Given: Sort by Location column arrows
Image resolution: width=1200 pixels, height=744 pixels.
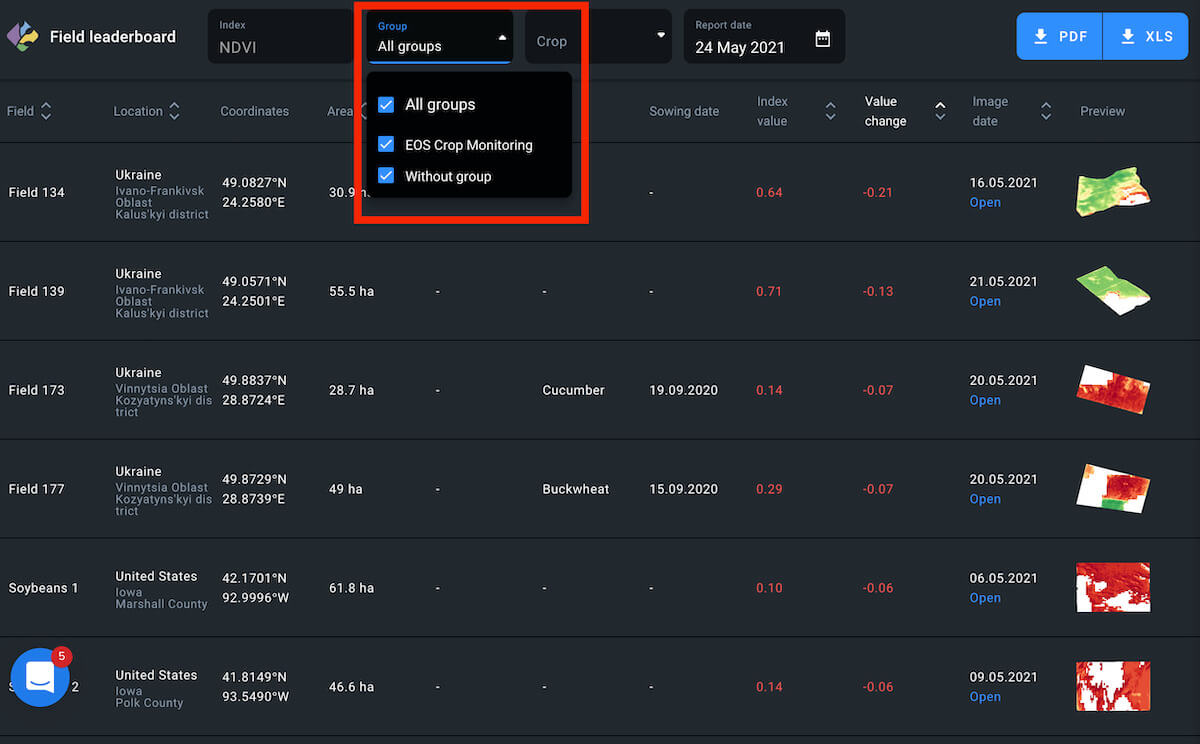Looking at the screenshot, I should point(174,111).
